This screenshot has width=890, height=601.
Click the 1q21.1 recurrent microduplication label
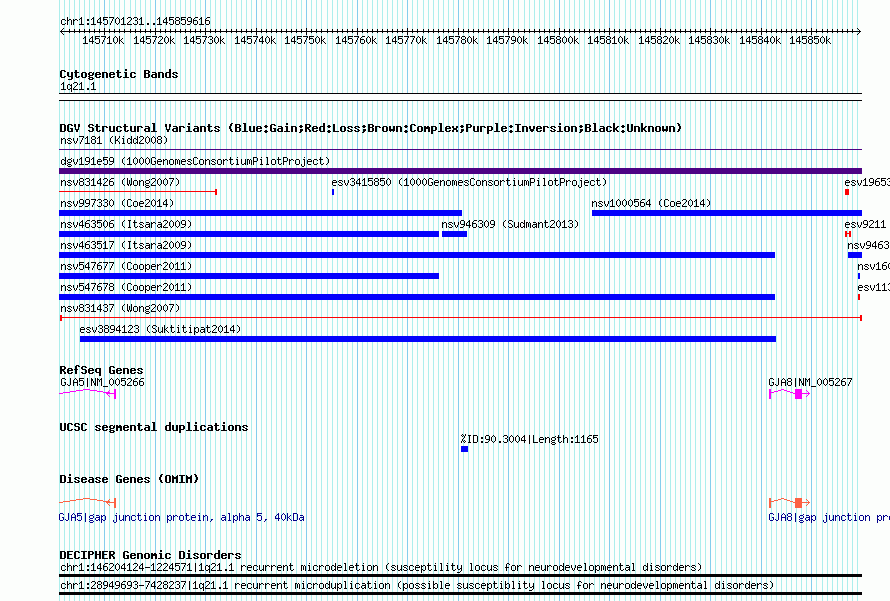tap(417, 585)
